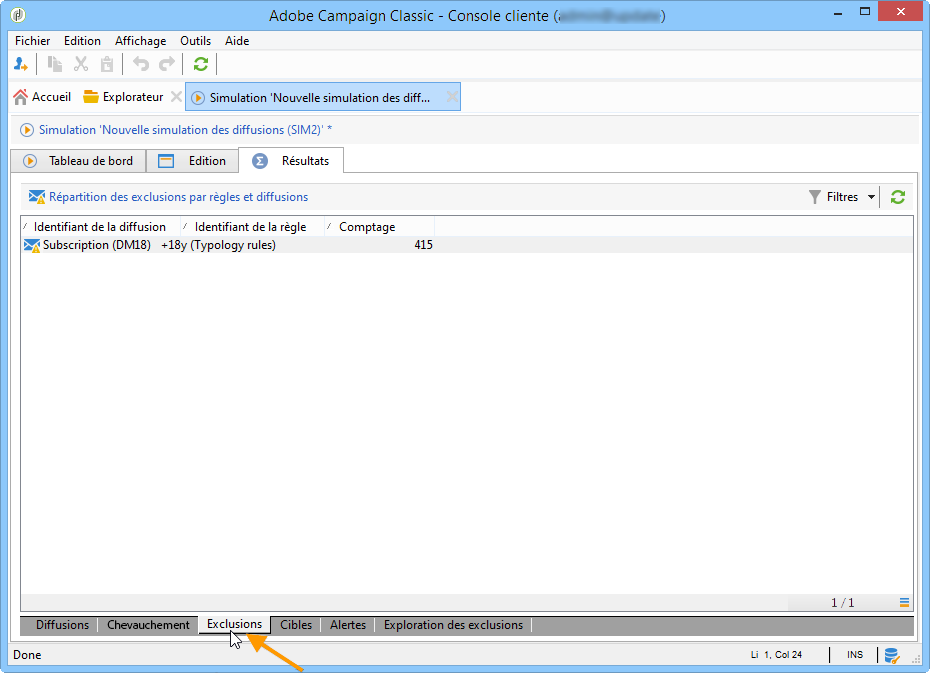Click the database status icon in status bar
Viewport: 950px width, 693px height.
(891, 655)
